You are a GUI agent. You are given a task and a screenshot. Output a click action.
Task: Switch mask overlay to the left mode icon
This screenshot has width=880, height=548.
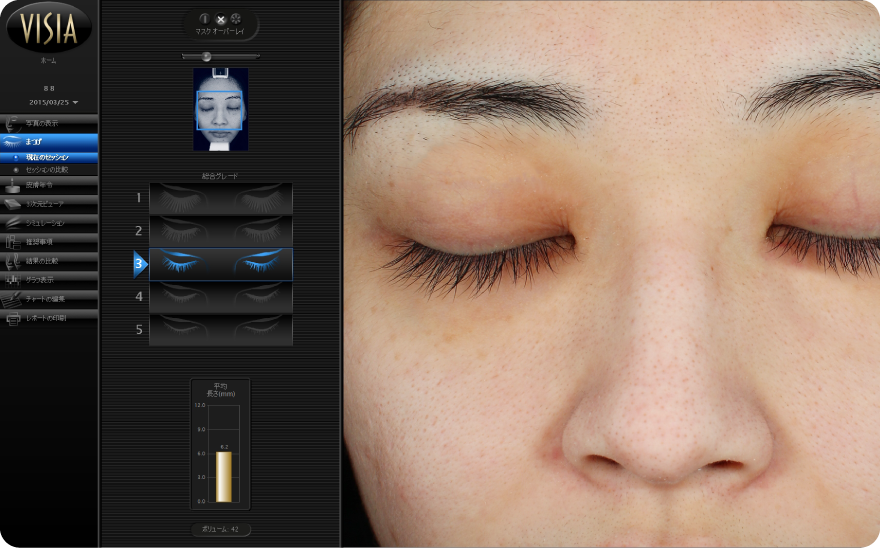pyautogui.click(x=204, y=19)
